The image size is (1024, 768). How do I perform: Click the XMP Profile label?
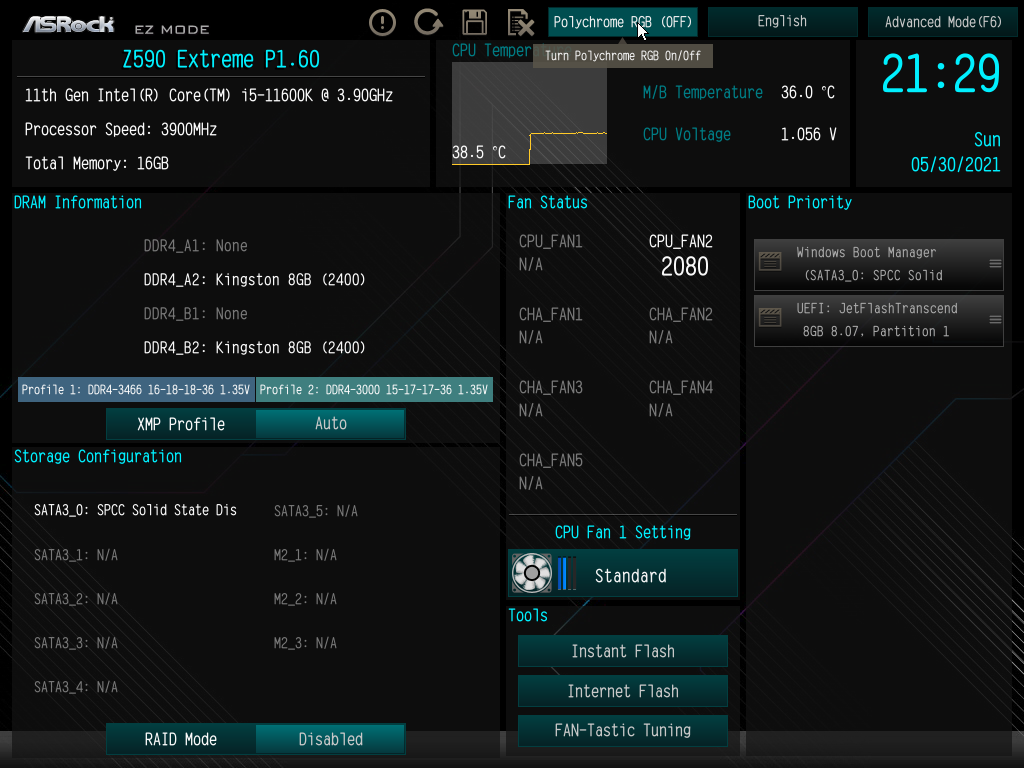pos(181,424)
